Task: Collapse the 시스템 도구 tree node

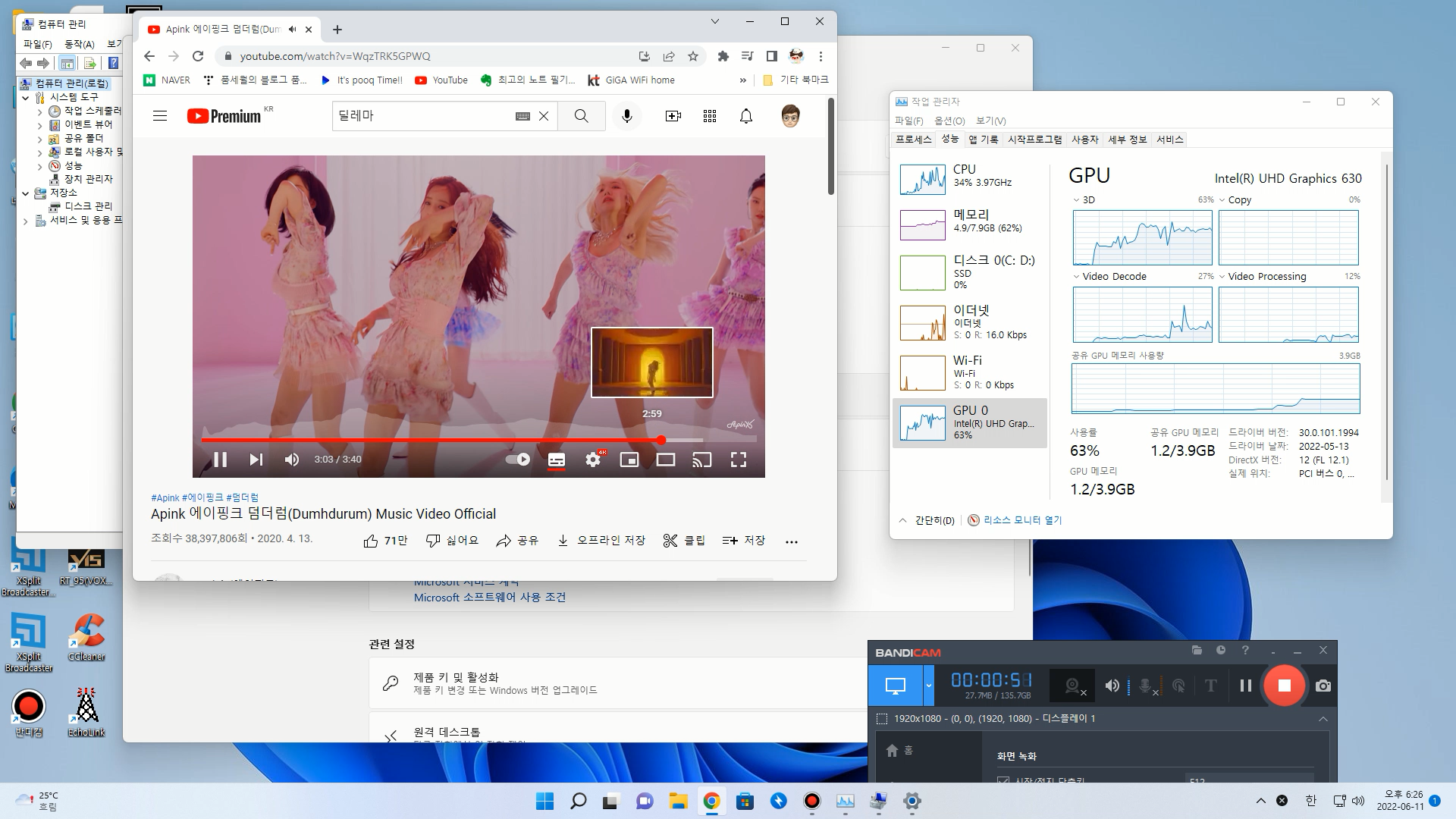Action: point(26,97)
